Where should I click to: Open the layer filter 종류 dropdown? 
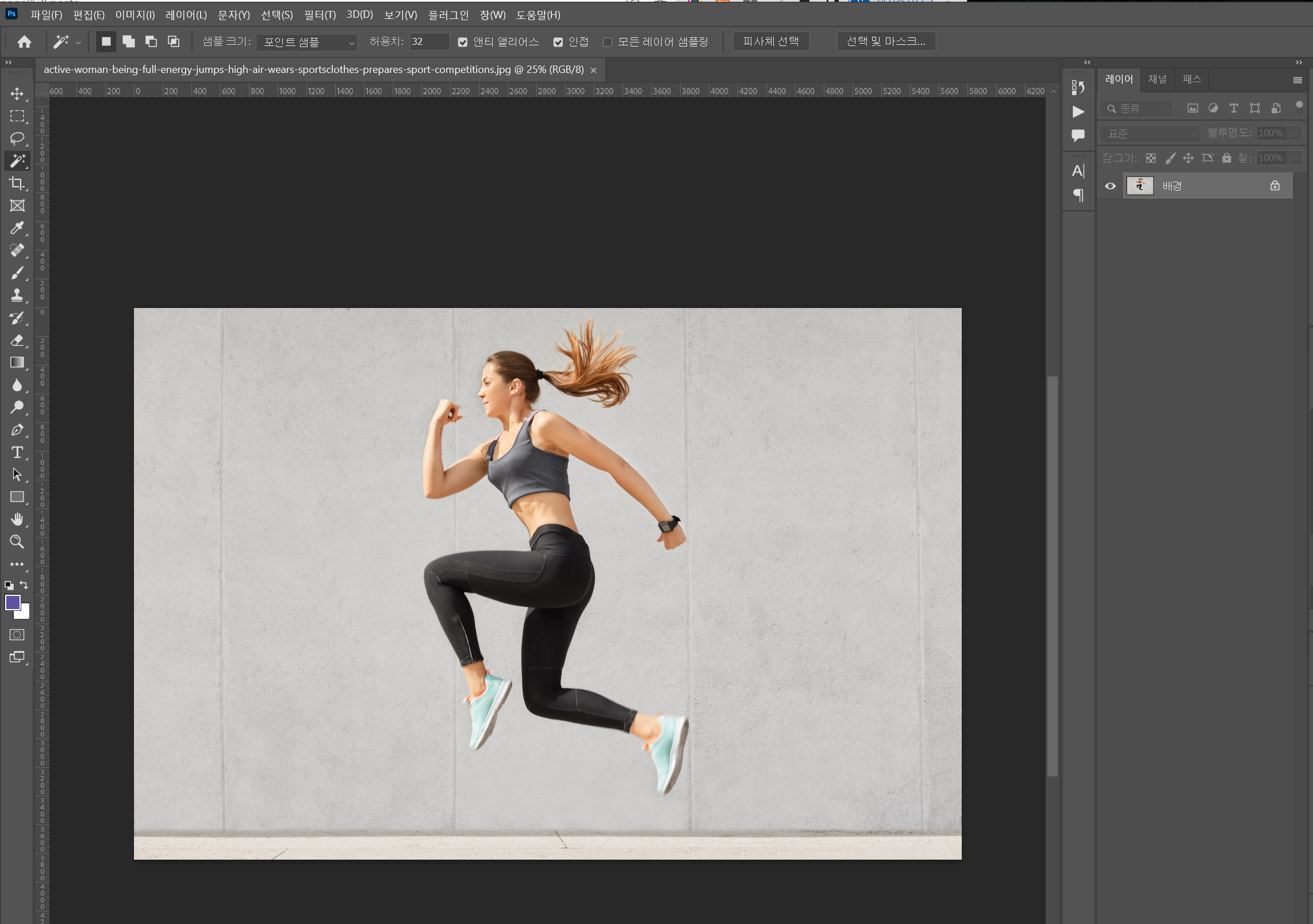point(1137,109)
